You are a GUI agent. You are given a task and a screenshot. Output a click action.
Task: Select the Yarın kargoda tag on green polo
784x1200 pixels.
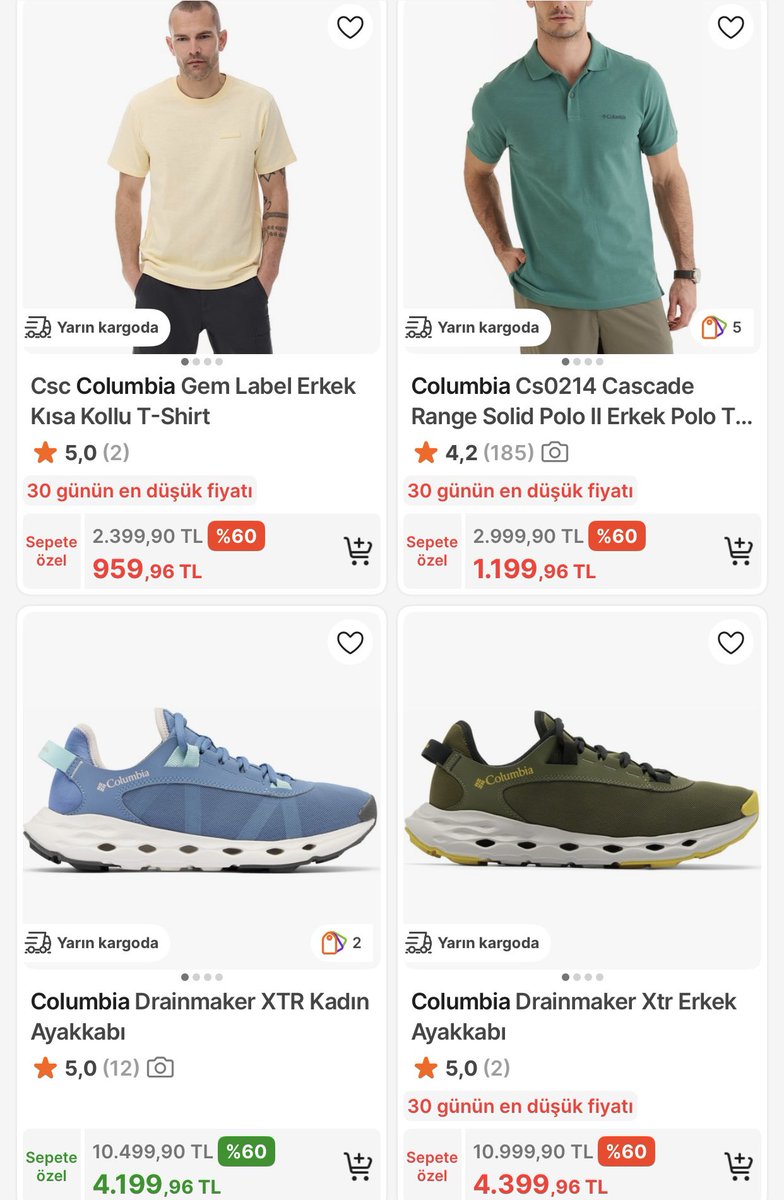[478, 327]
